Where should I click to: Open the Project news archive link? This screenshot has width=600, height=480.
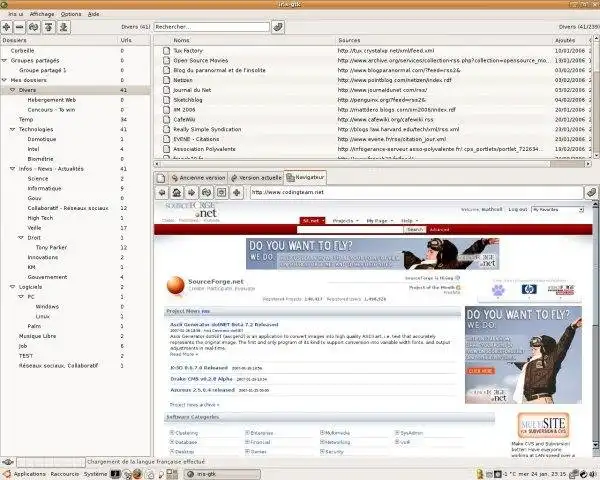coord(194,405)
